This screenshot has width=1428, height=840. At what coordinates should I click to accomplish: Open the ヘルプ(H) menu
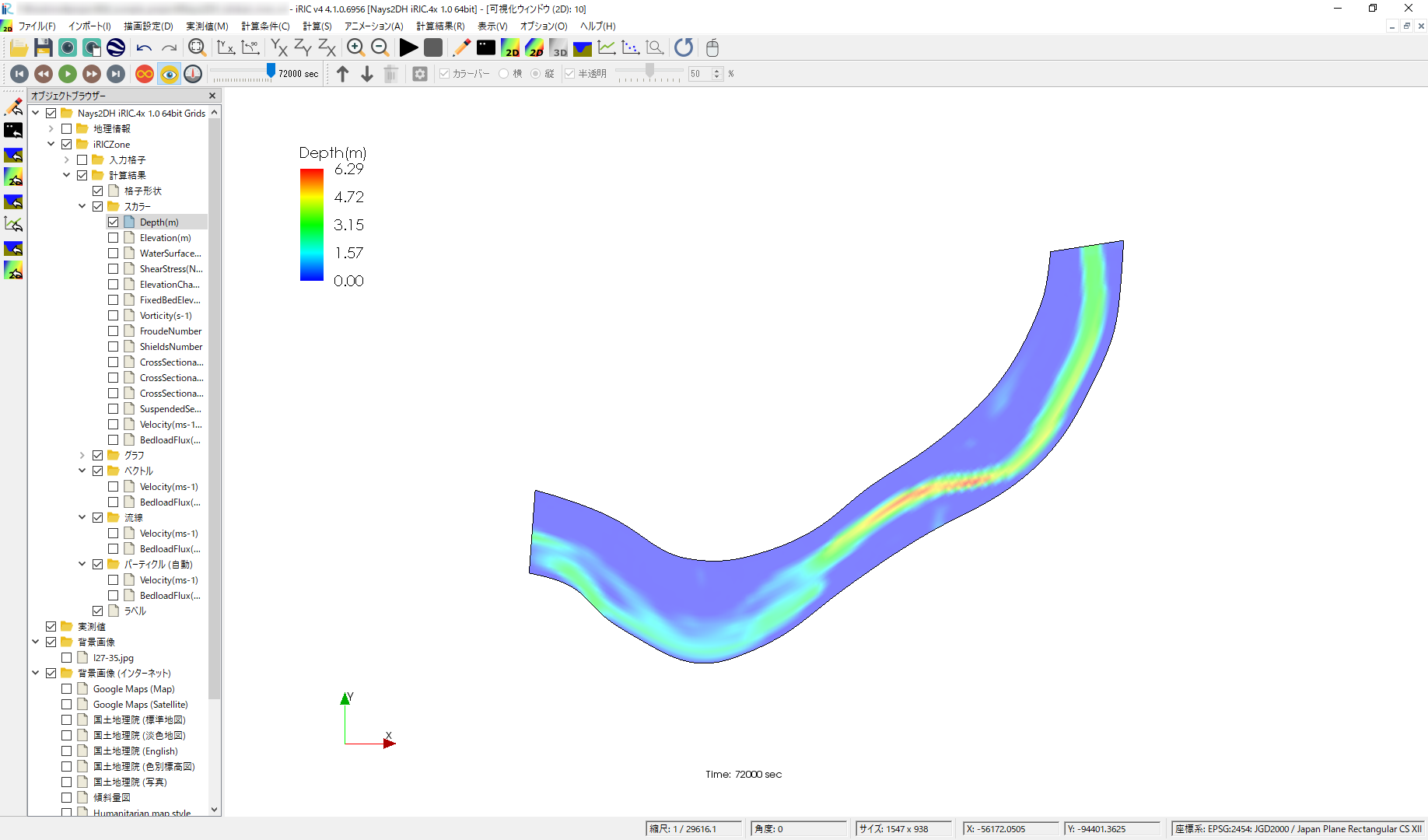(597, 26)
